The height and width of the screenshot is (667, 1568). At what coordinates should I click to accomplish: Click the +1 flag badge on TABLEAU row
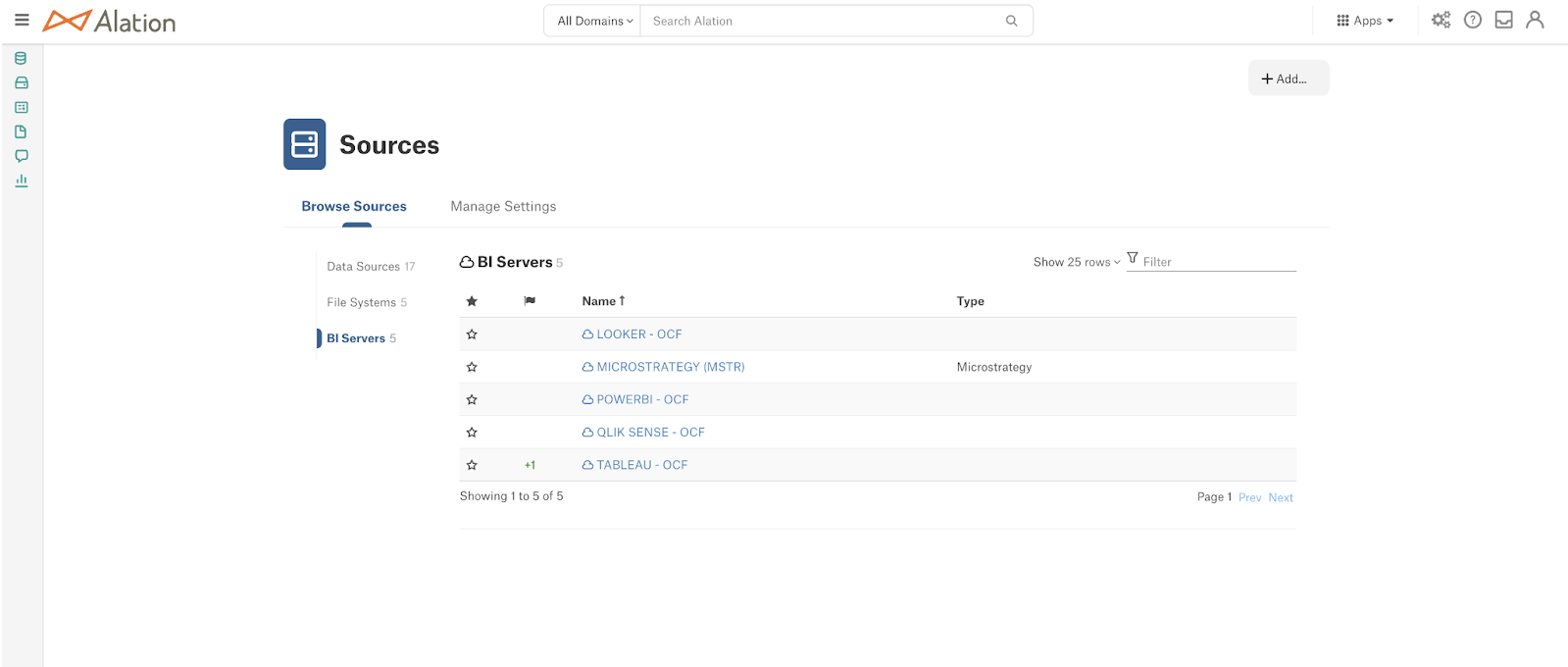(530, 465)
